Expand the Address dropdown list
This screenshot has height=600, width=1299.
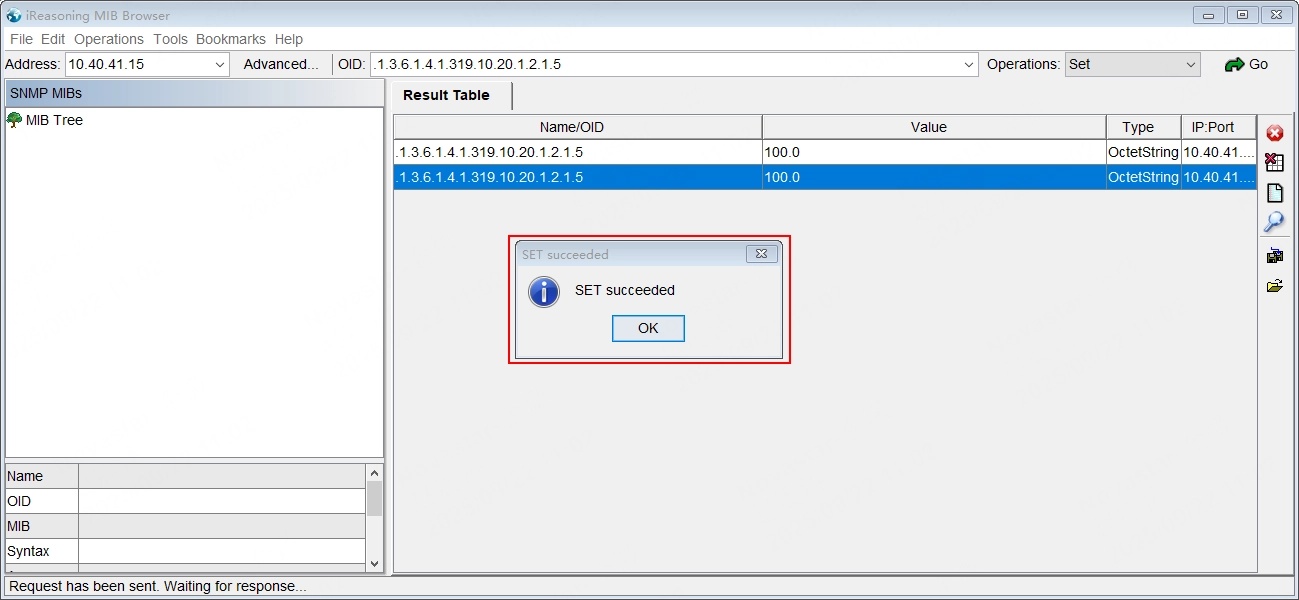click(221, 65)
